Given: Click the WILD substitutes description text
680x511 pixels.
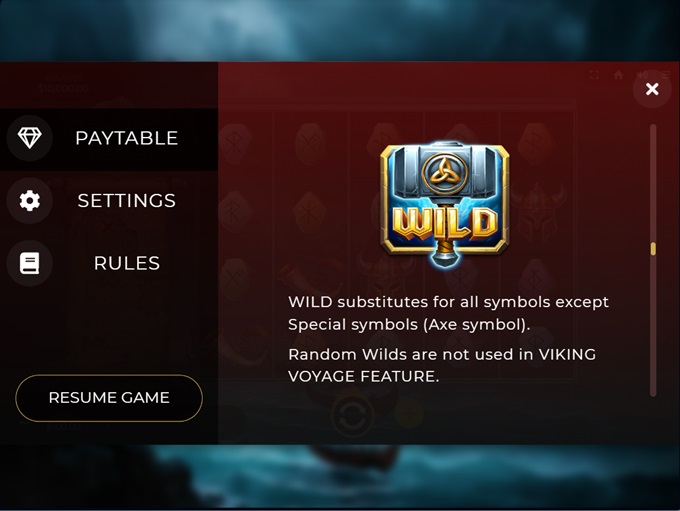Looking at the screenshot, I should tap(448, 313).
